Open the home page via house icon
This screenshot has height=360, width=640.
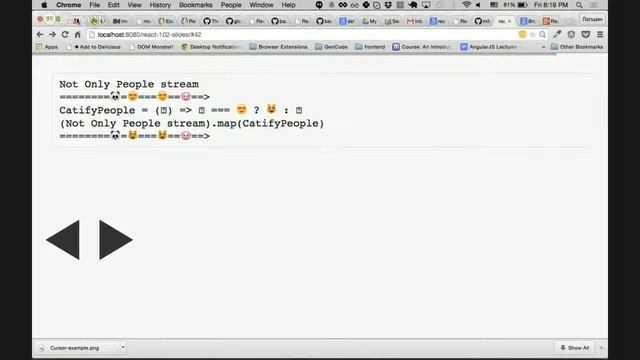[x=78, y=35]
